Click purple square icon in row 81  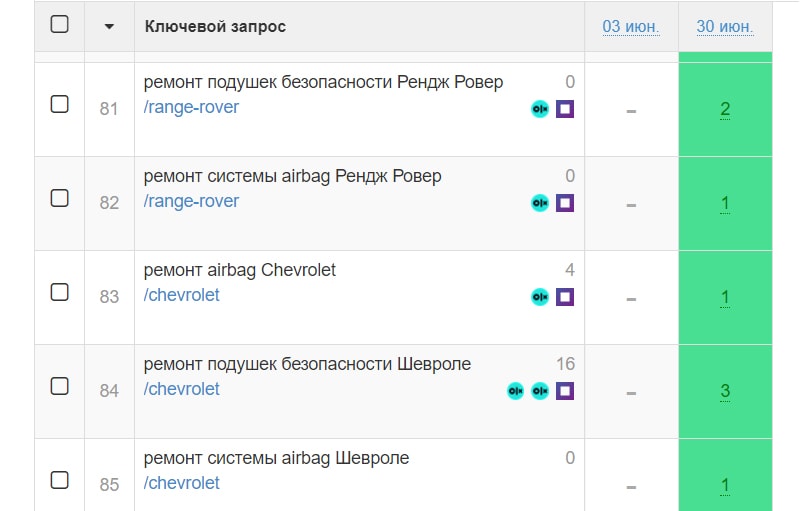pos(565,109)
